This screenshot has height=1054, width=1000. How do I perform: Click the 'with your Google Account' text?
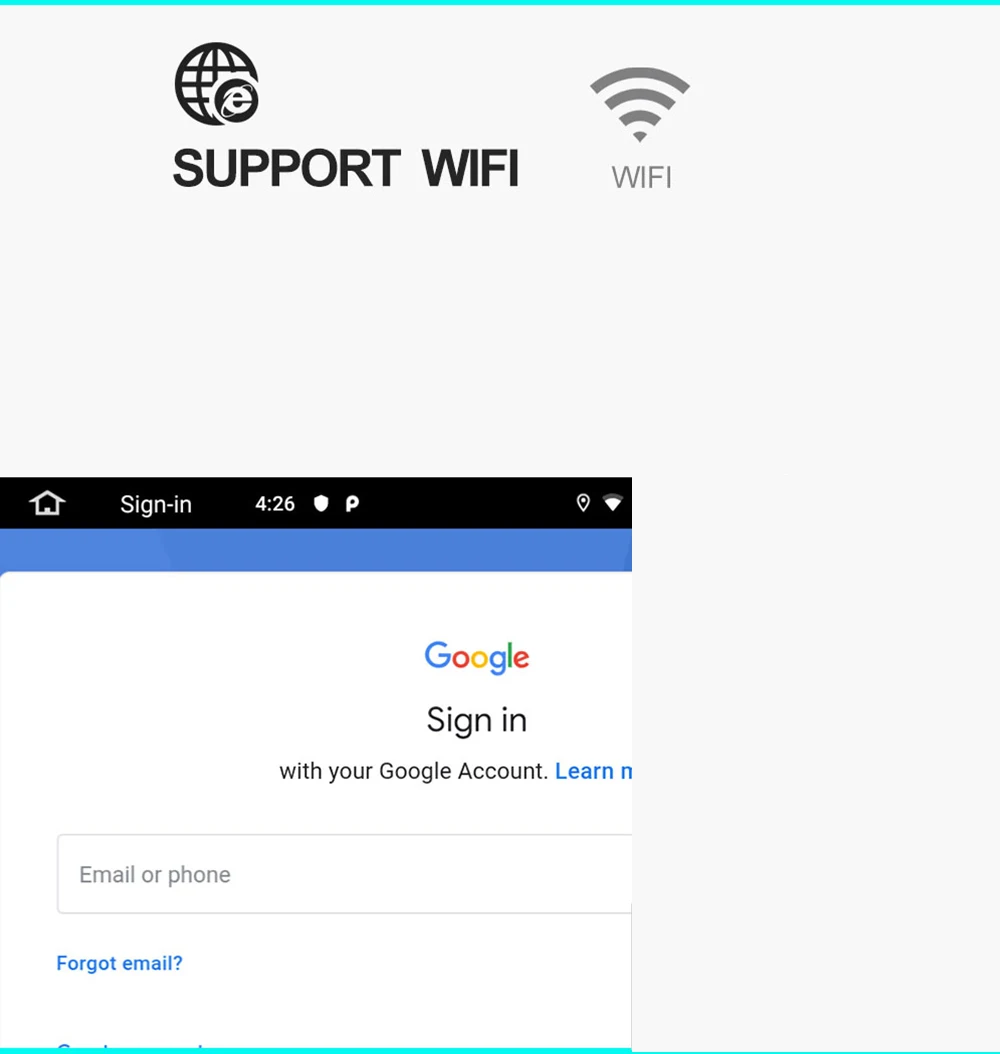413,771
